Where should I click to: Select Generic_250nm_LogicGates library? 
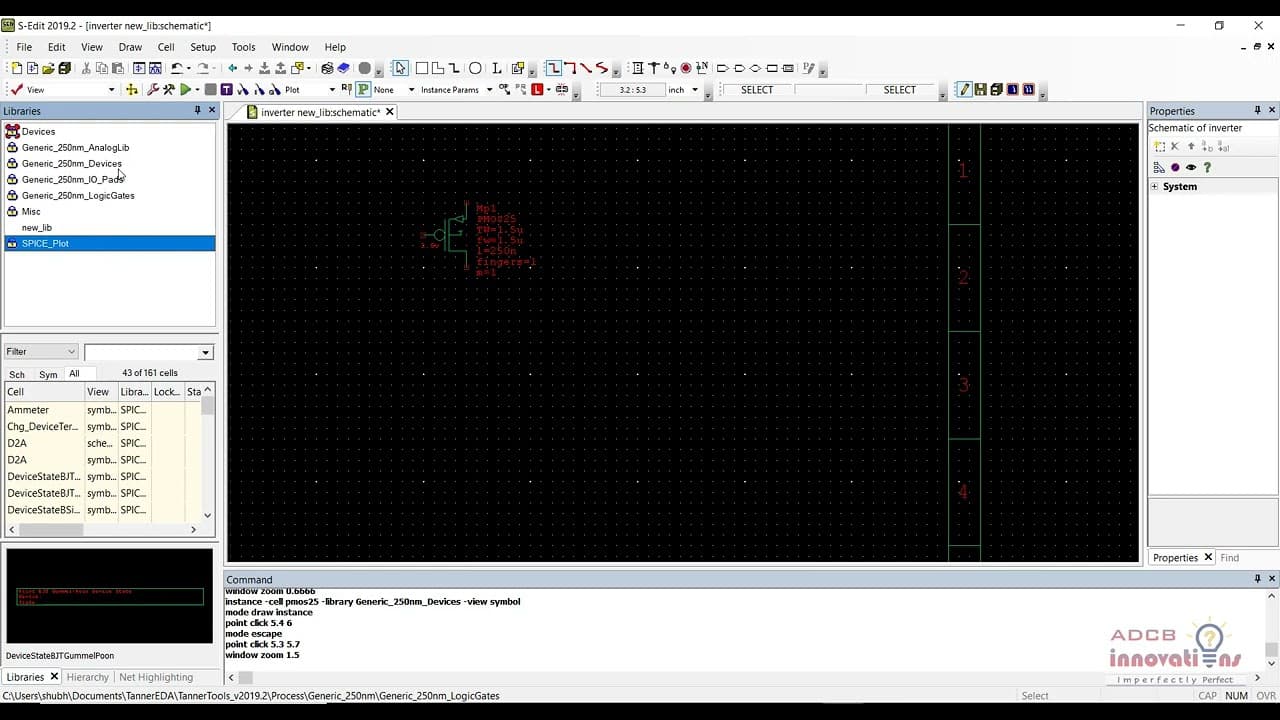78,195
